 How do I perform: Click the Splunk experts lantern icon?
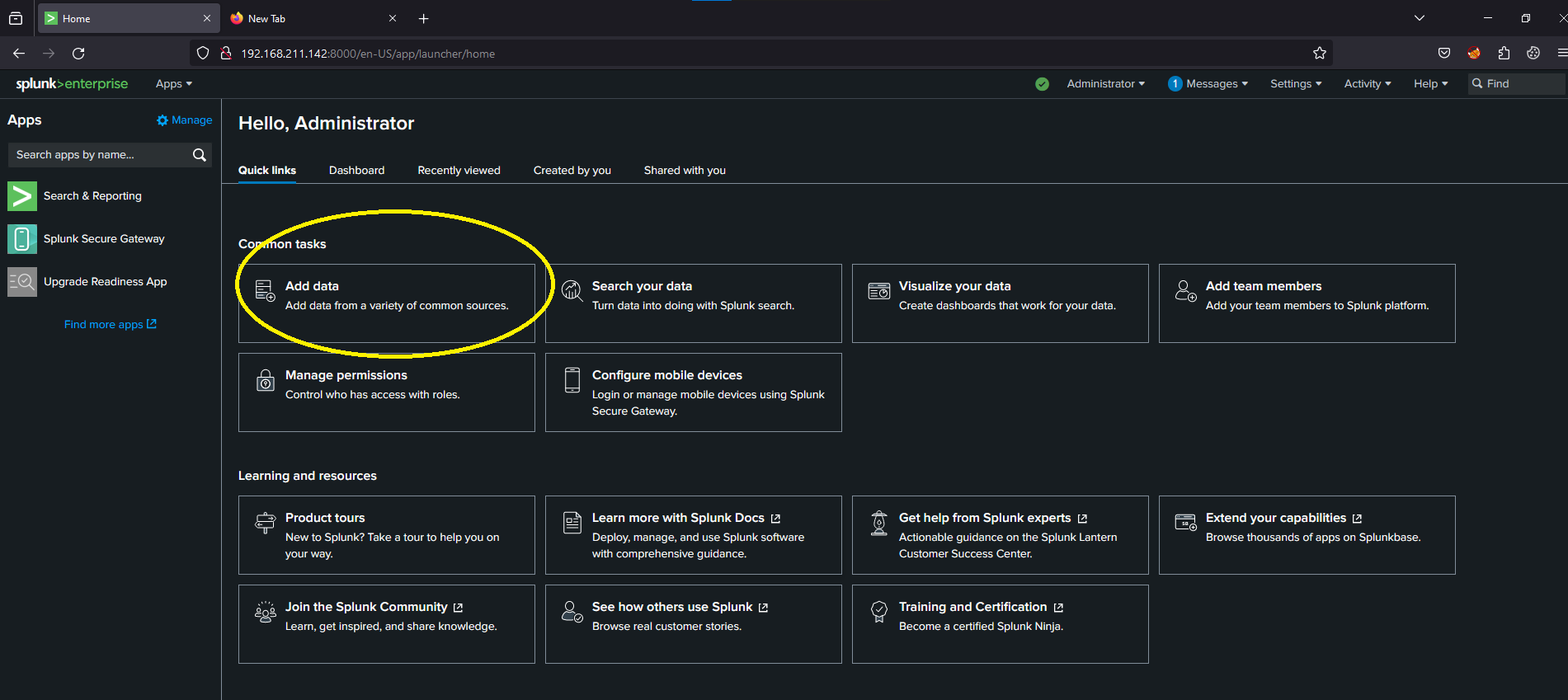coord(878,523)
